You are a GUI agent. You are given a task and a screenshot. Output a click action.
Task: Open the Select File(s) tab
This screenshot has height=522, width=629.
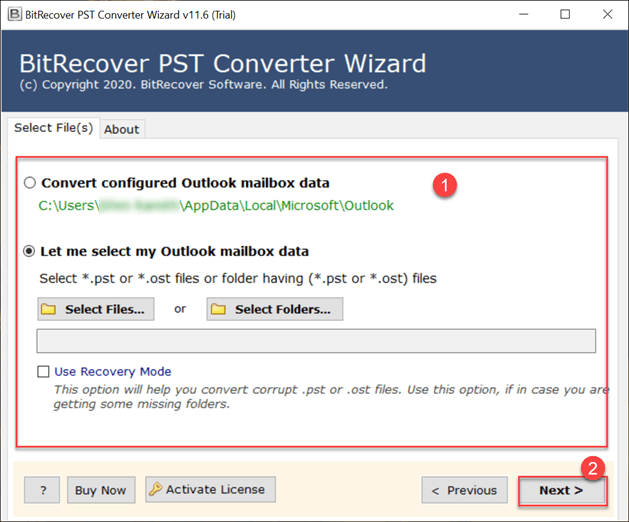53,128
